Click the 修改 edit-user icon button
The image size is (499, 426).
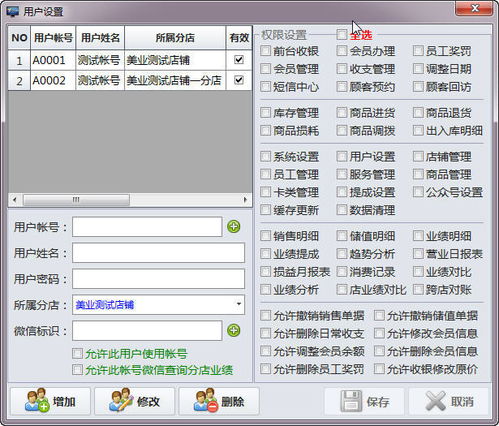(x=135, y=401)
